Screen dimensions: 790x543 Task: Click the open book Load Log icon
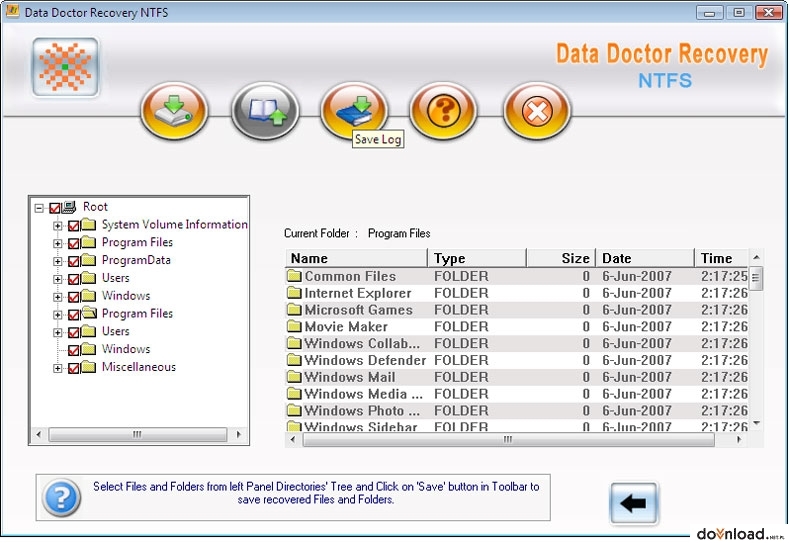(265, 110)
